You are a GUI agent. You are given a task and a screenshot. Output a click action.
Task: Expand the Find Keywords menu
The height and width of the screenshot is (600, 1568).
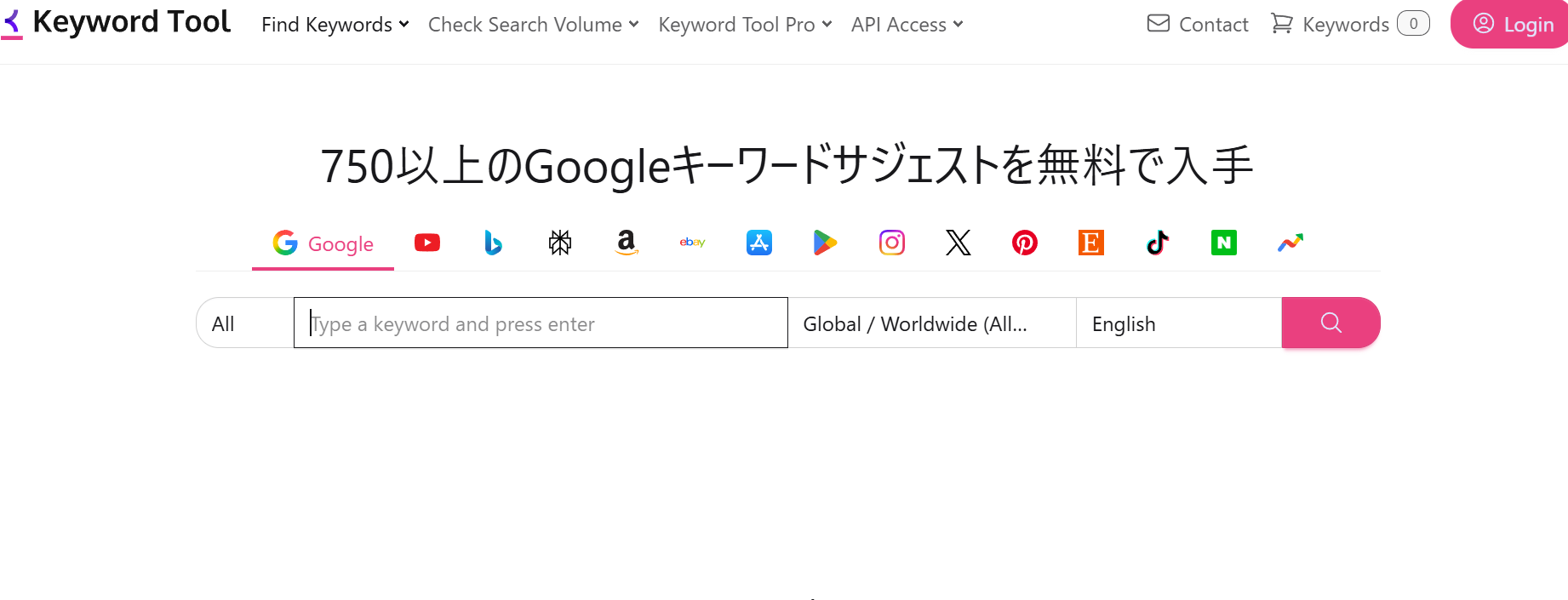335,25
